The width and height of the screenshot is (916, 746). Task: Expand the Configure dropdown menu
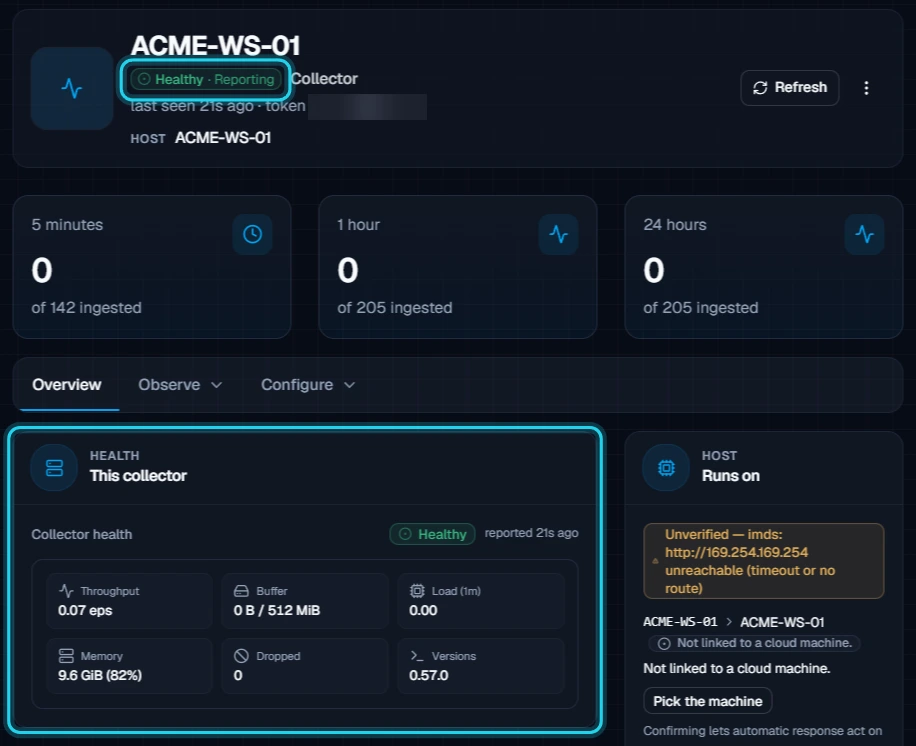tap(308, 384)
